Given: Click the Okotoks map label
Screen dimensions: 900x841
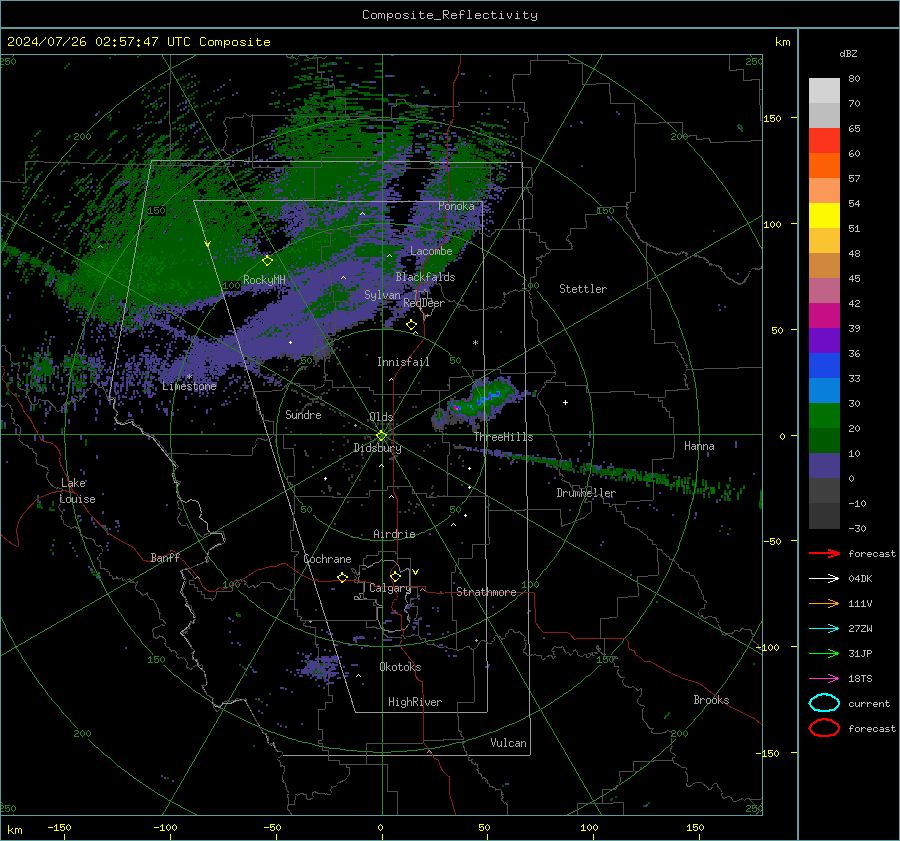Looking at the screenshot, I should [x=400, y=667].
